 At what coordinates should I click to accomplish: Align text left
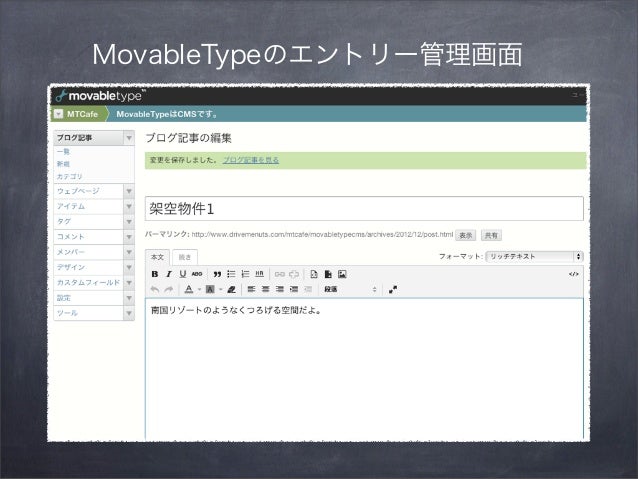[x=251, y=289]
